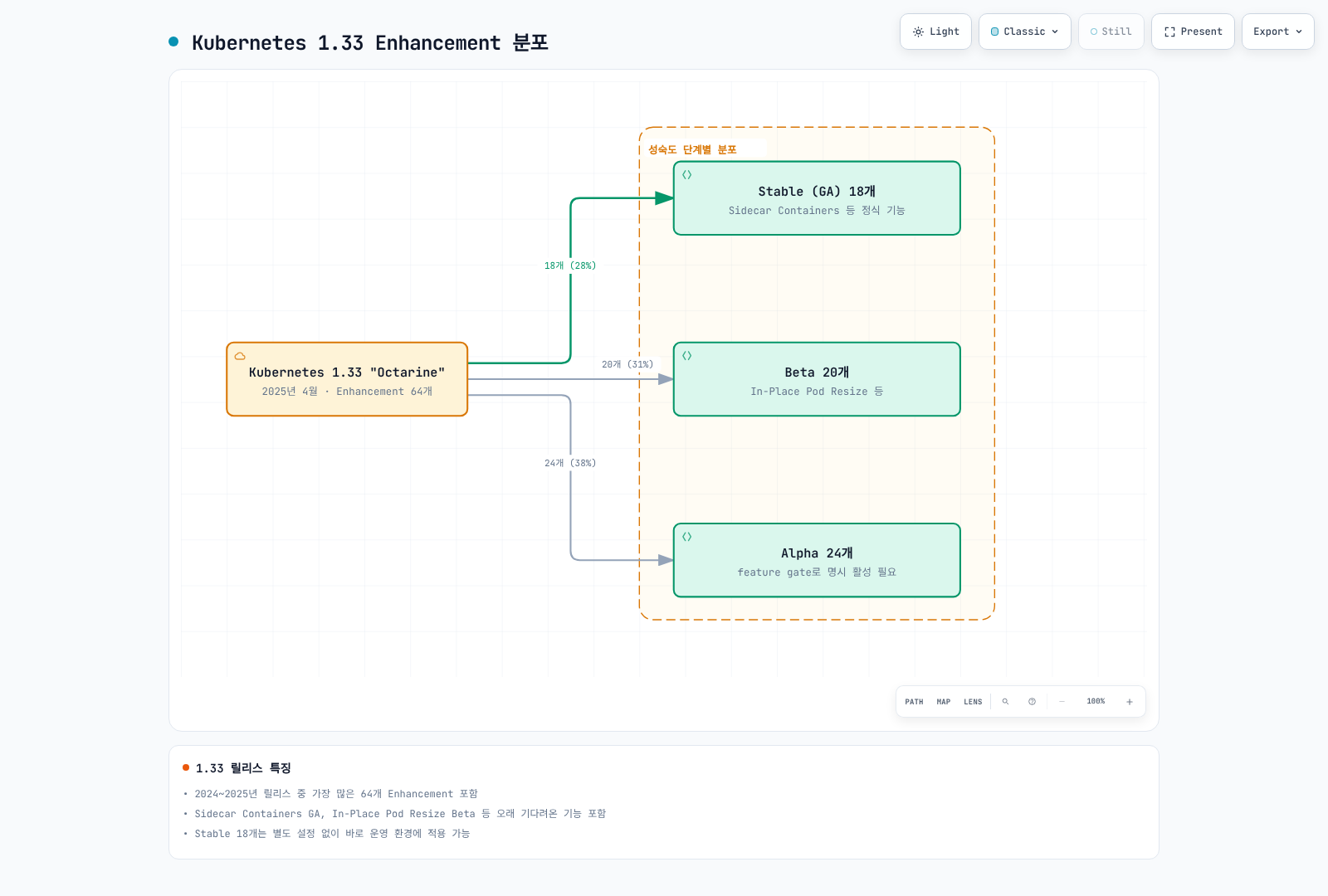Click the 18개 (28%) edge label

pyautogui.click(x=570, y=265)
